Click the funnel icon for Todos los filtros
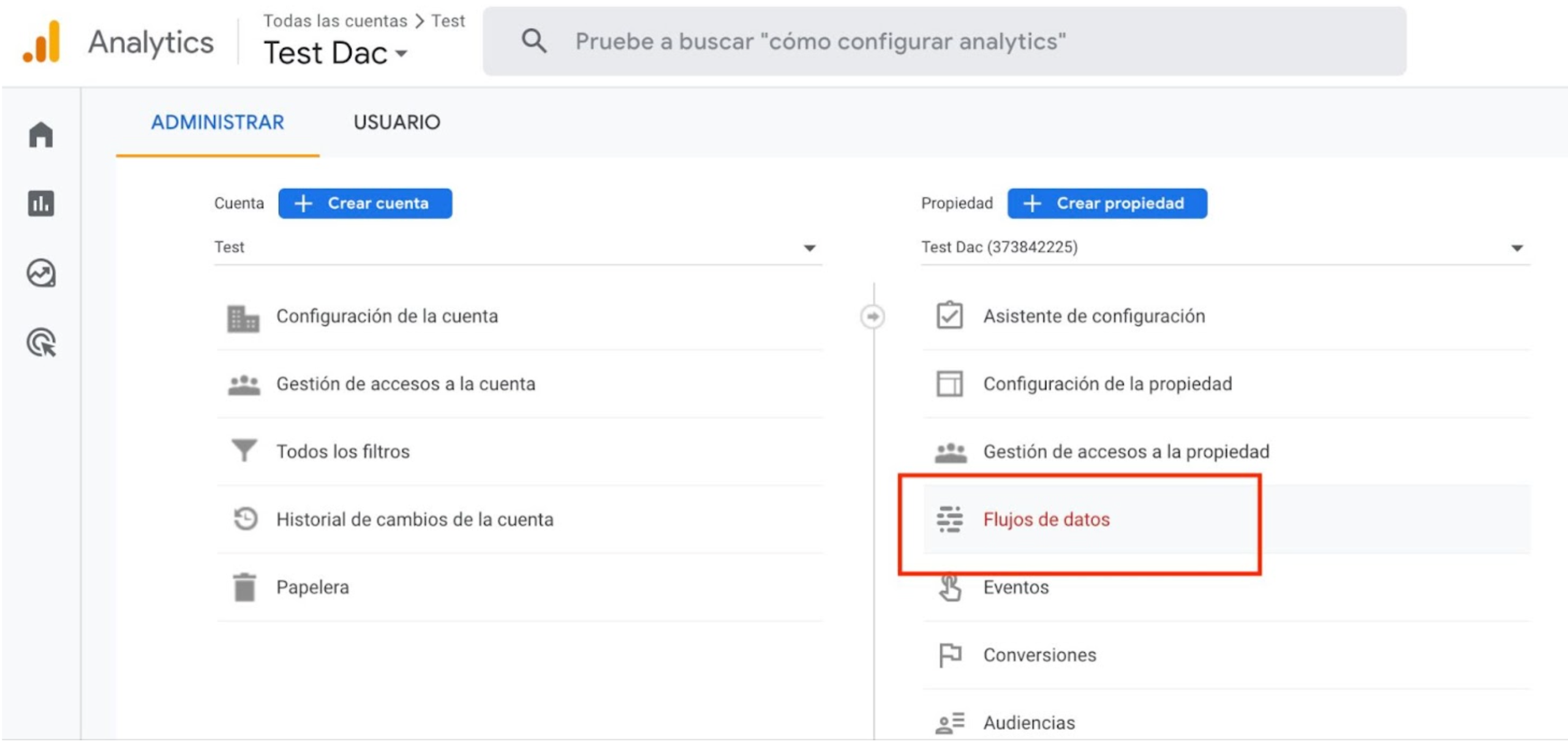 [x=244, y=451]
